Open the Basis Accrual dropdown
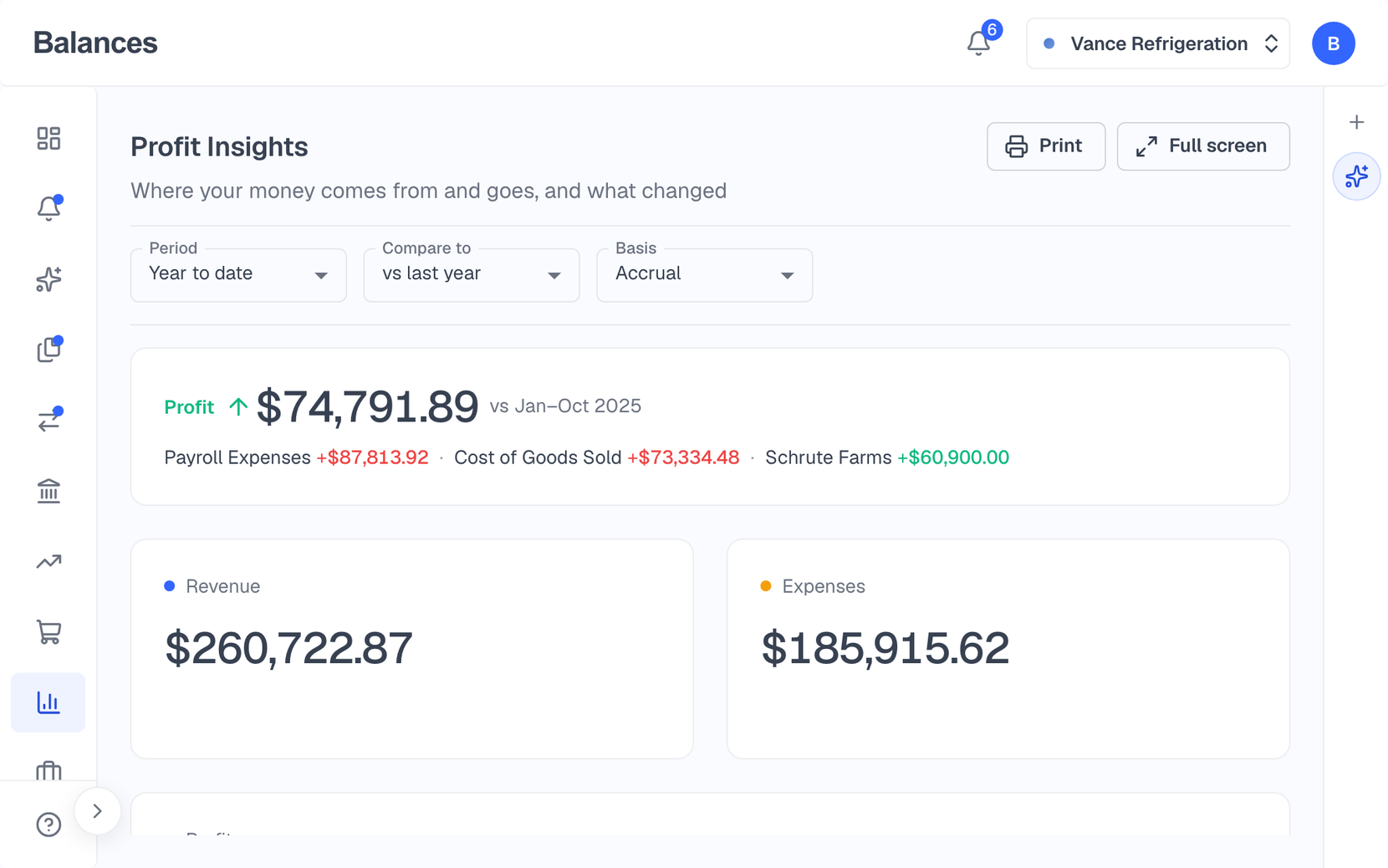The height and width of the screenshot is (868, 1388). point(705,274)
